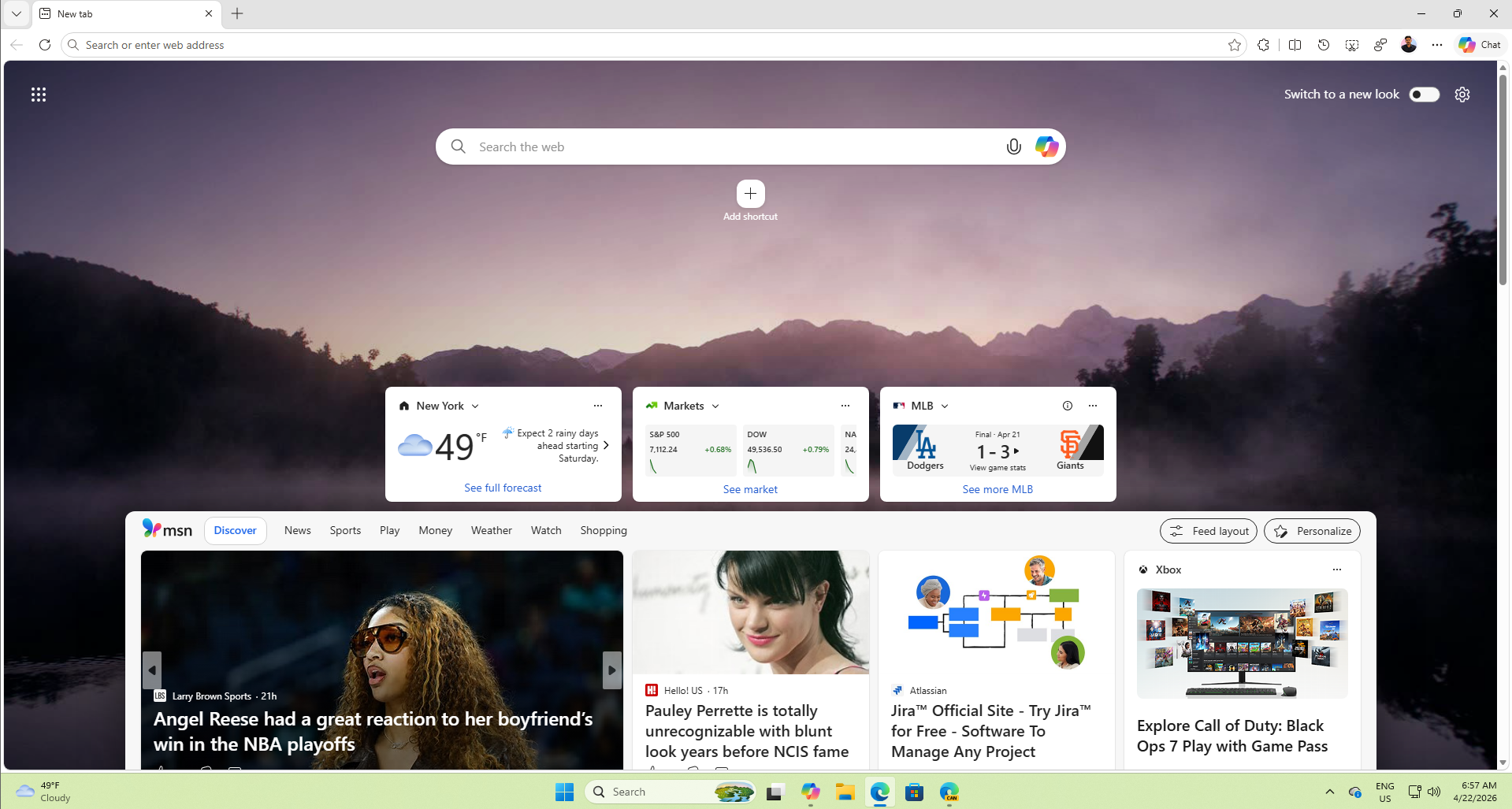This screenshot has height=809, width=1512.
Task: Click the See full forecast link
Action: (x=503, y=487)
